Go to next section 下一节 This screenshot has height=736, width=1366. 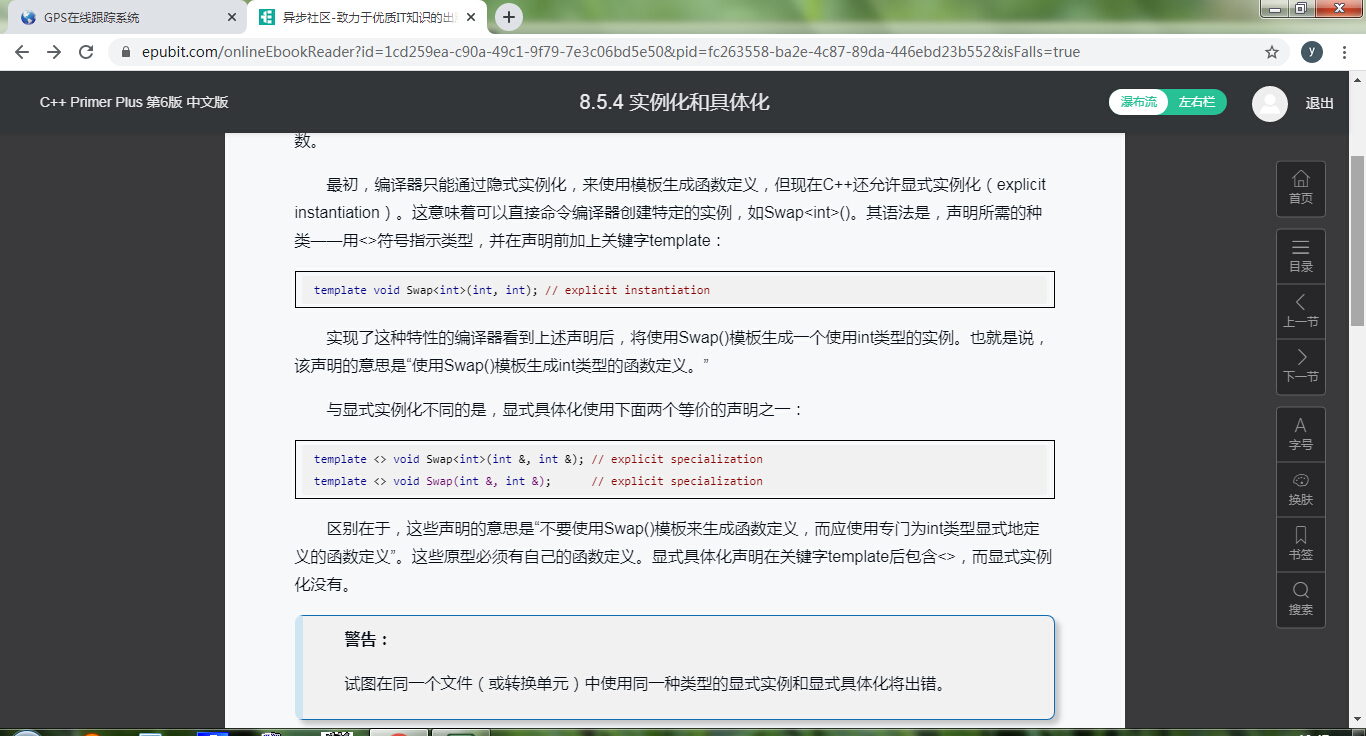(x=1300, y=366)
